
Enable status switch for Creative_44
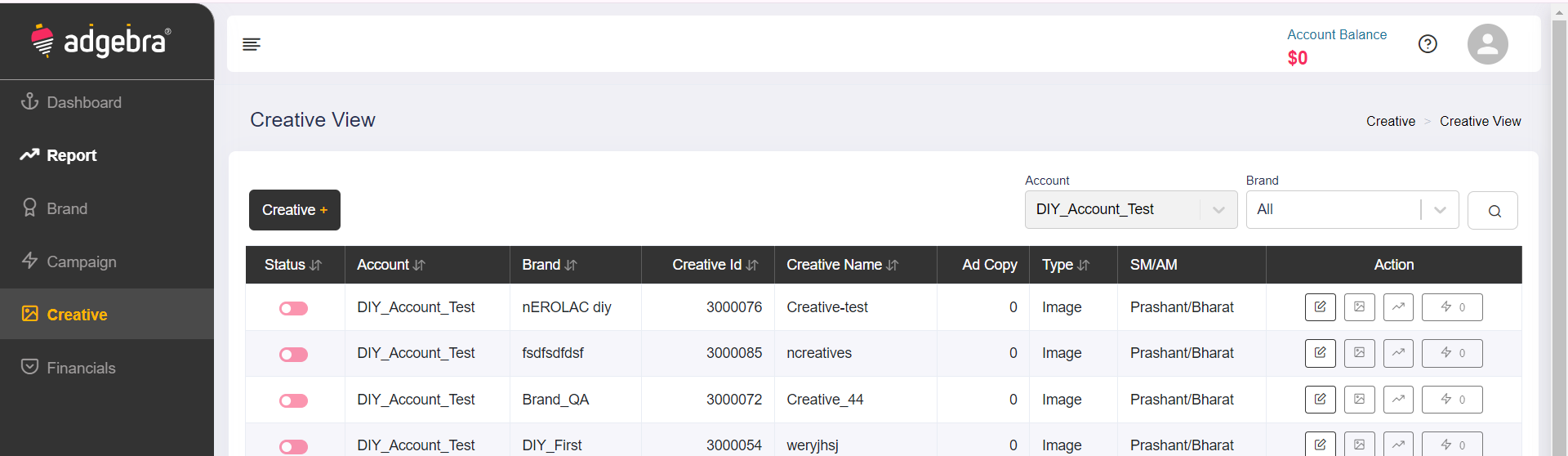tap(293, 400)
